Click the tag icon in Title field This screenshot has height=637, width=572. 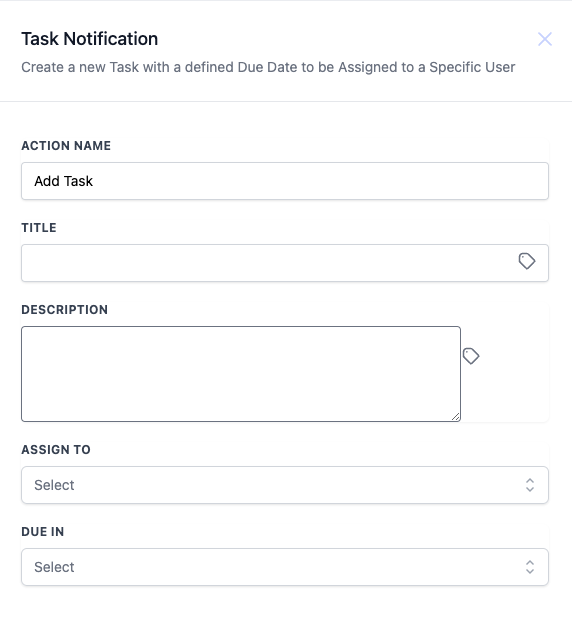click(526, 261)
